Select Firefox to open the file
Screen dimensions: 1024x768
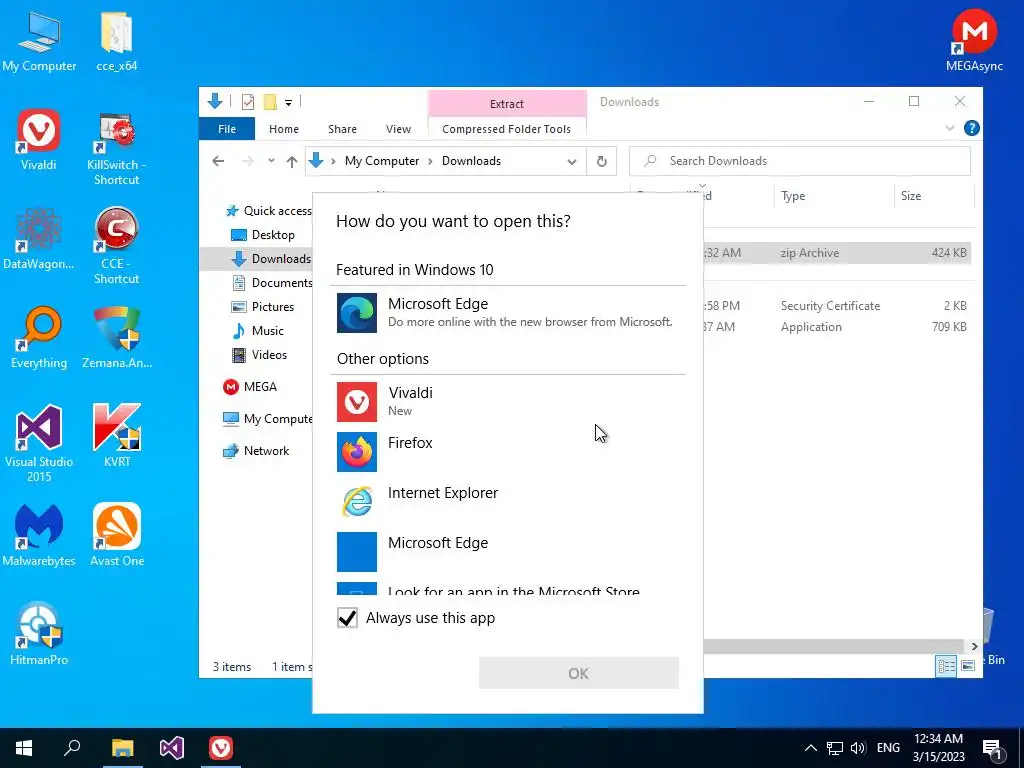point(507,451)
